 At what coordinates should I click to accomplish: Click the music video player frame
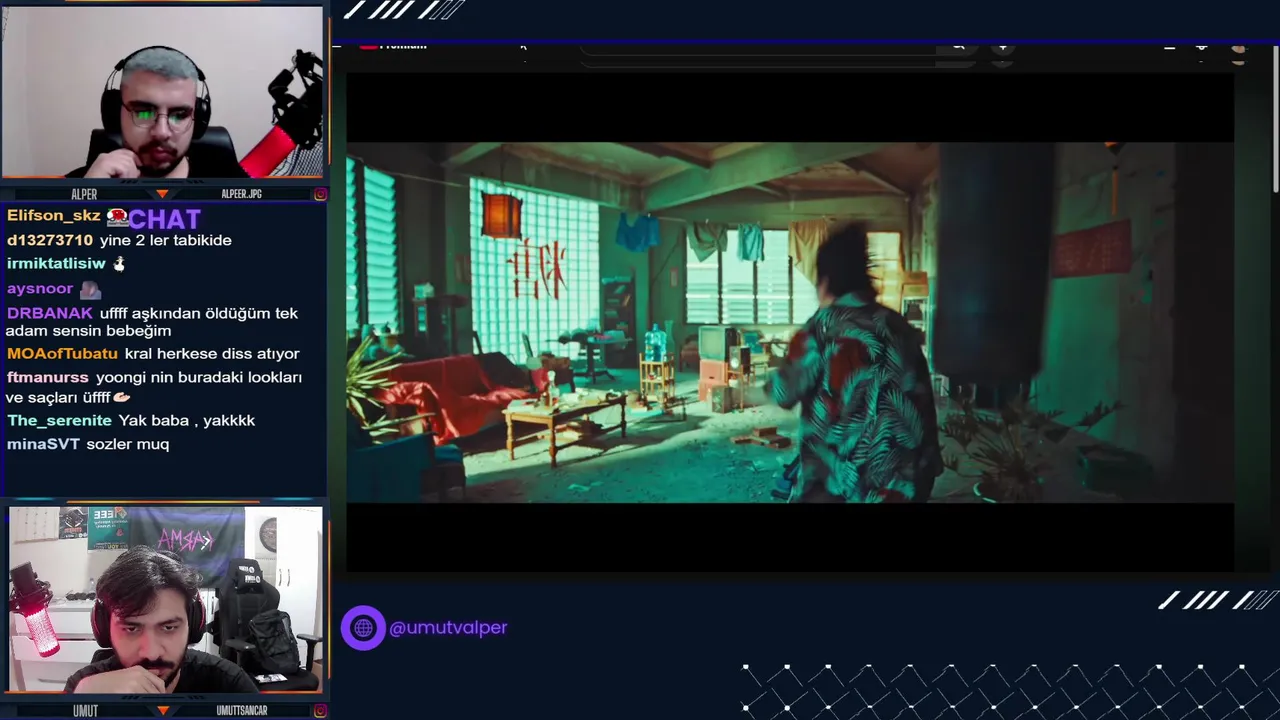(790, 322)
